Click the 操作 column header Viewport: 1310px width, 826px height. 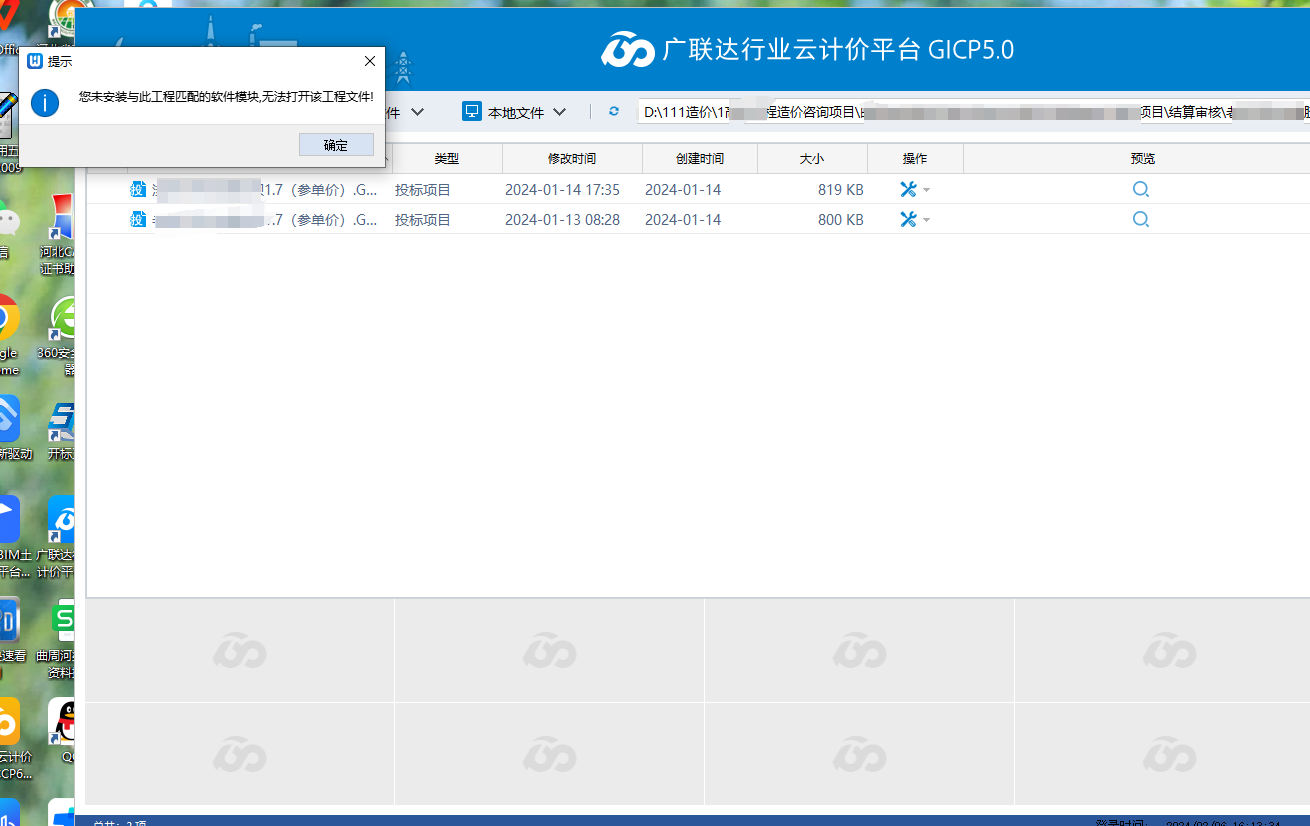[x=915, y=158]
